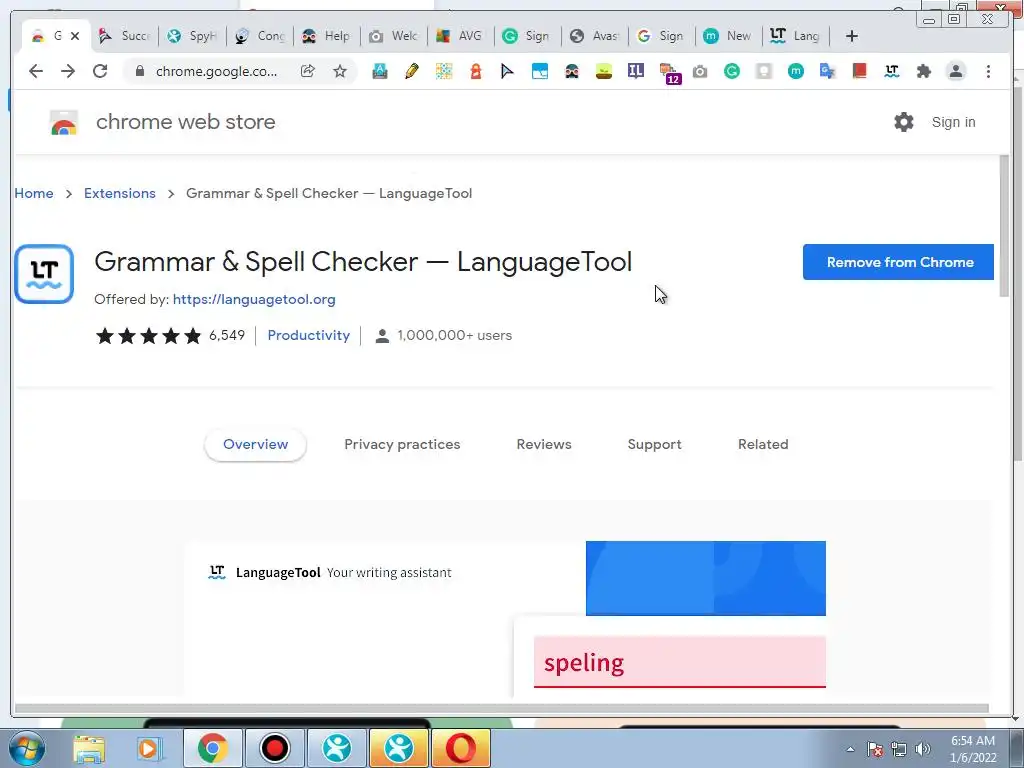Bookmark this page with the star icon
The height and width of the screenshot is (768, 1024).
[x=340, y=71]
